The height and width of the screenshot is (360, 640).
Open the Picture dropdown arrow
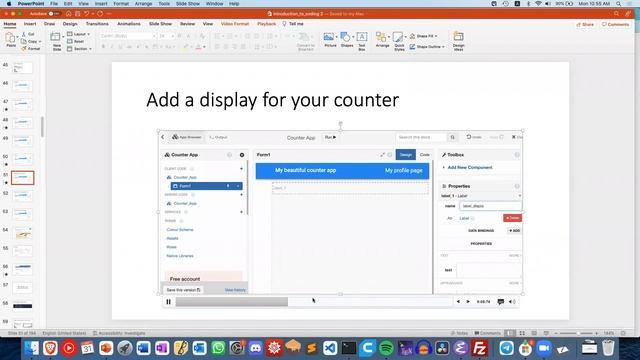[x=336, y=37]
